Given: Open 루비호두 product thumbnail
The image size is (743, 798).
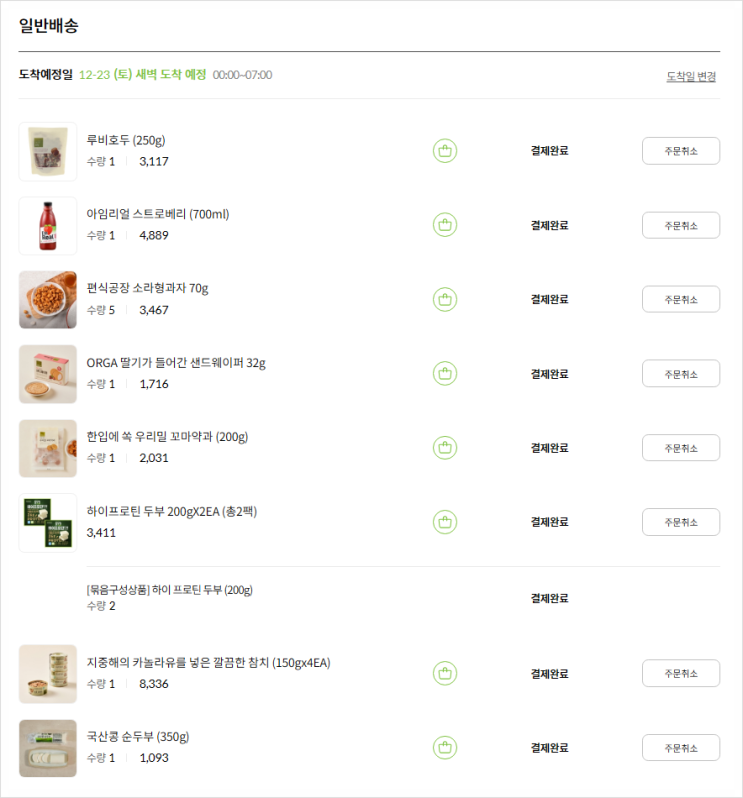Looking at the screenshot, I should pyautogui.click(x=48, y=152).
